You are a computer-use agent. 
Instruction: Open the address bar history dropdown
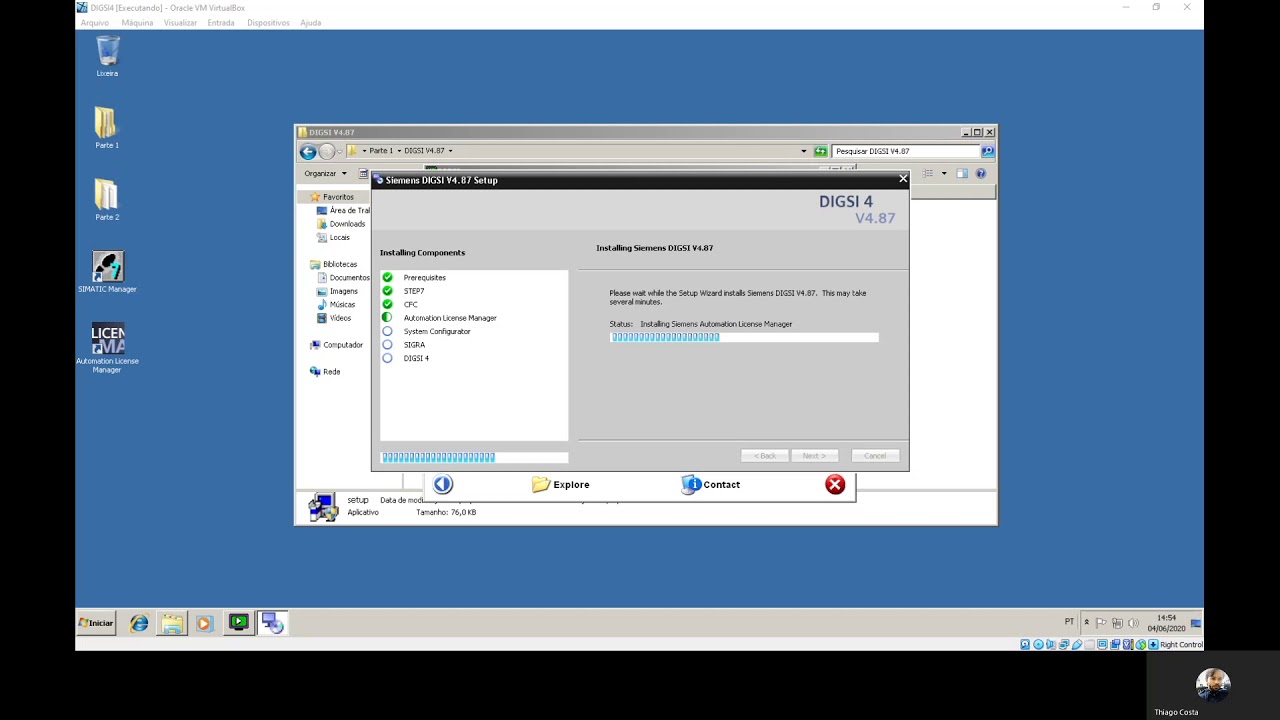pyautogui.click(x=803, y=151)
